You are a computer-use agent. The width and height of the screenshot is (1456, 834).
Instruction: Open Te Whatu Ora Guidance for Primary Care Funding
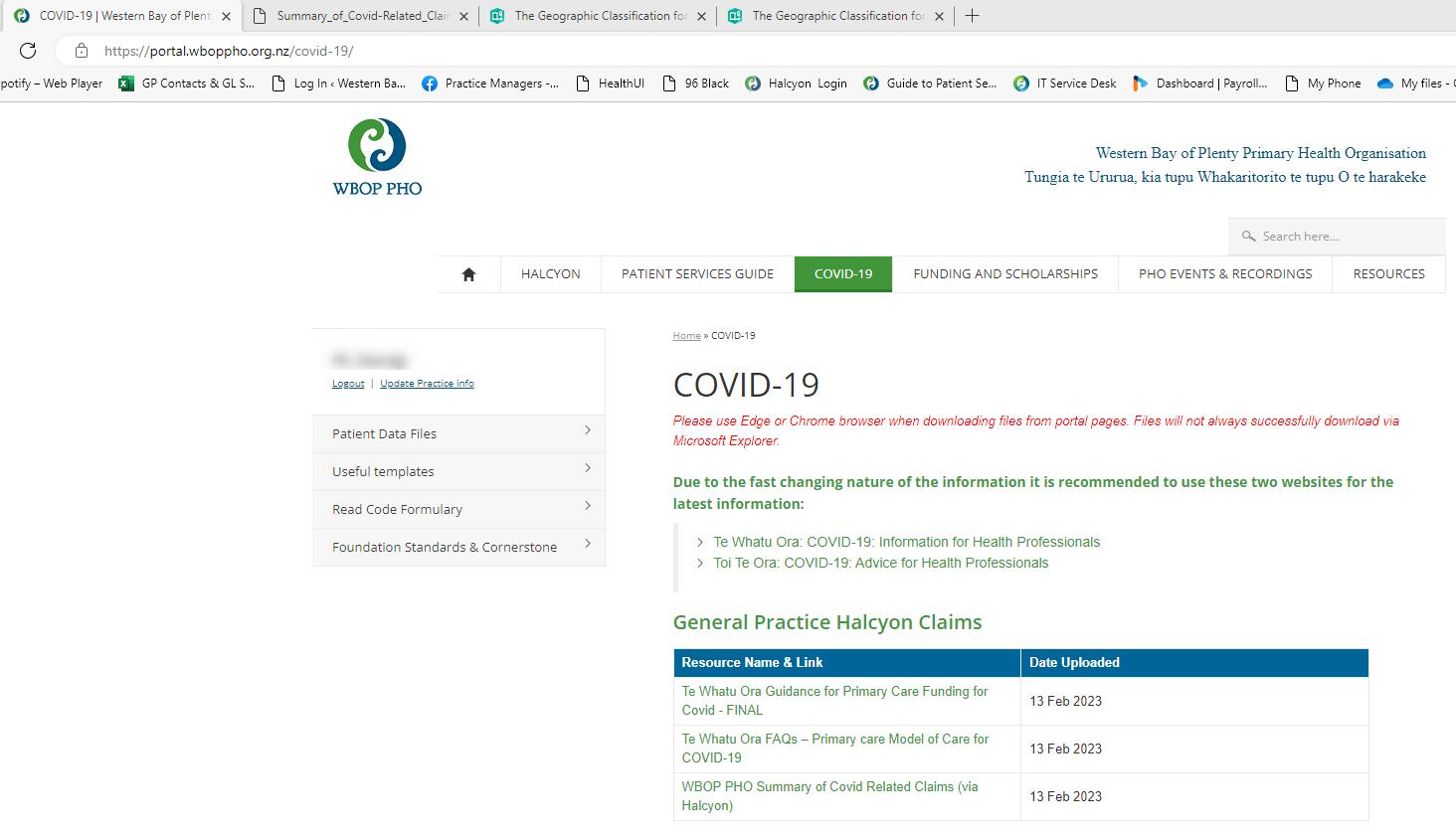click(x=834, y=701)
